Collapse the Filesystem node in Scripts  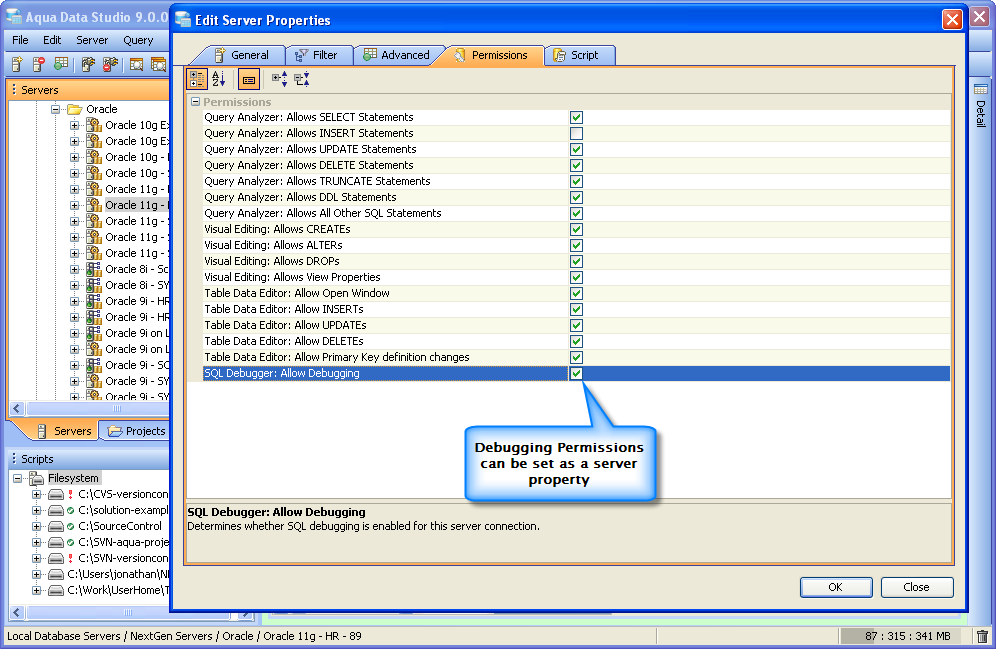tap(18, 478)
